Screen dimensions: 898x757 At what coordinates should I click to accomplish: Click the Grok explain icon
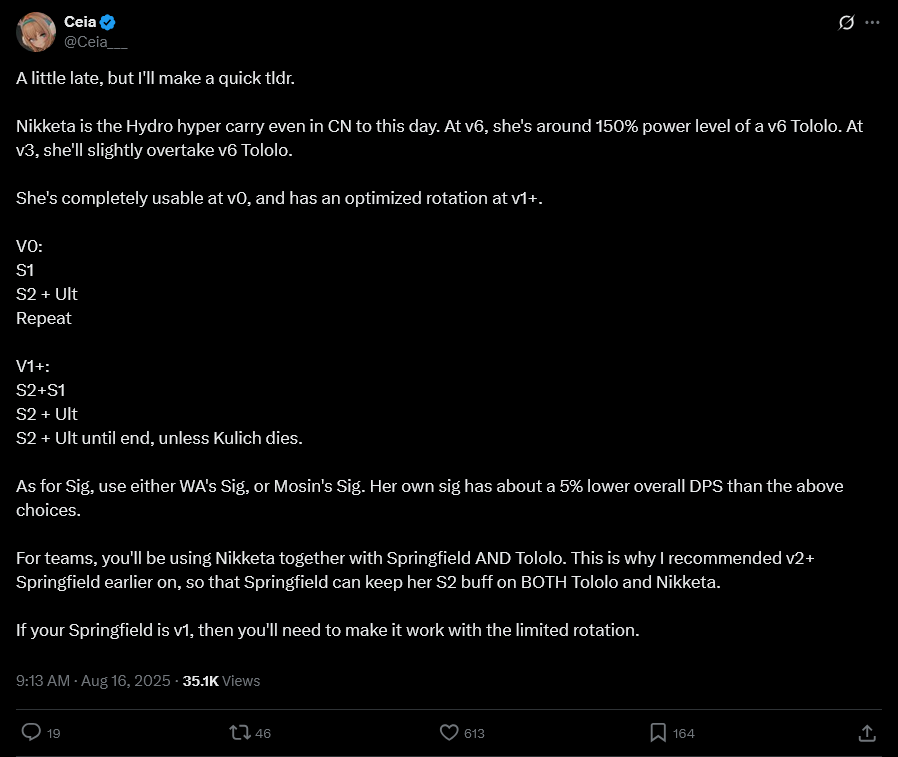pos(846,22)
